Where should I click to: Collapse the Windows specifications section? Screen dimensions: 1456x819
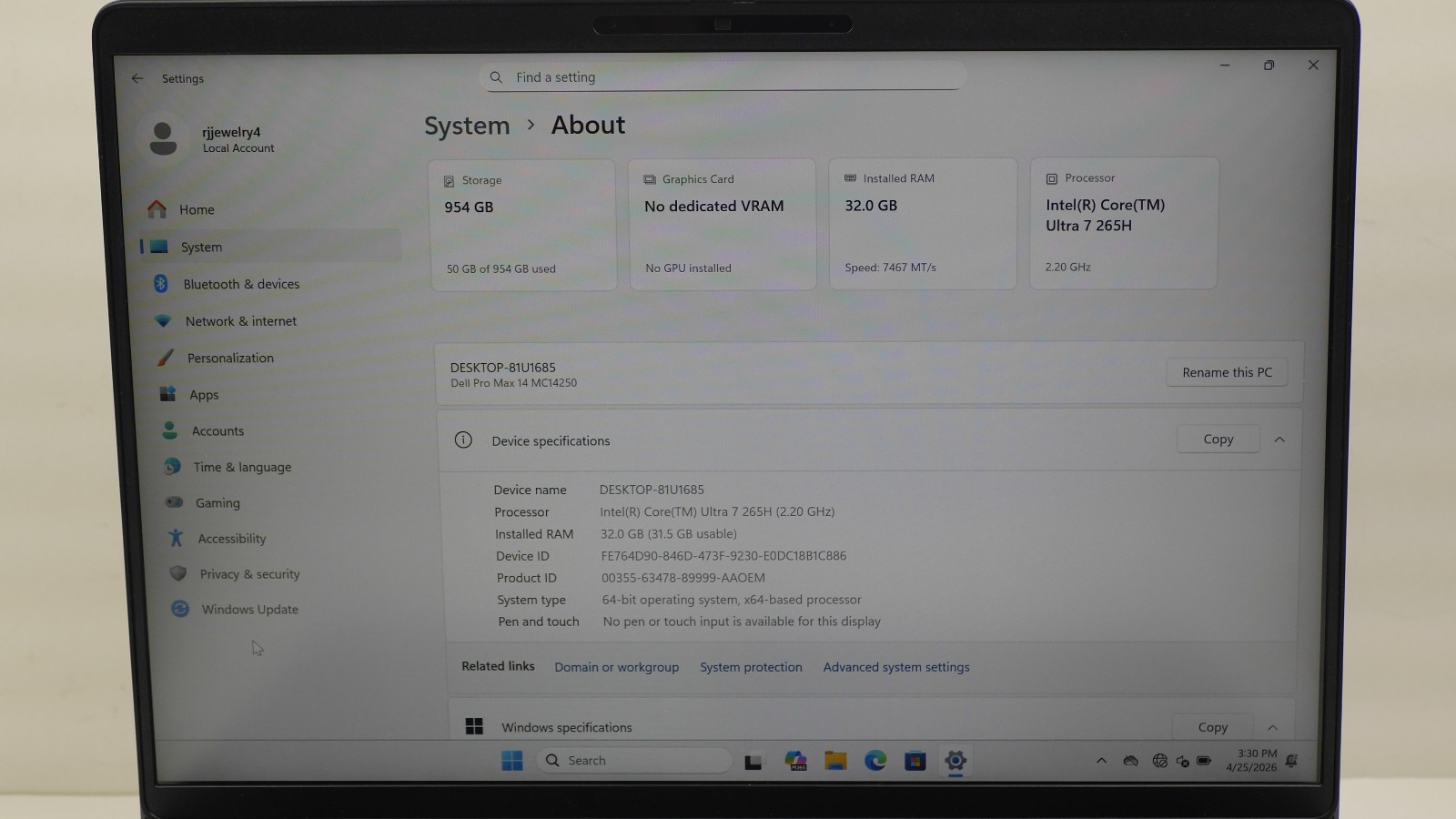point(1273,727)
